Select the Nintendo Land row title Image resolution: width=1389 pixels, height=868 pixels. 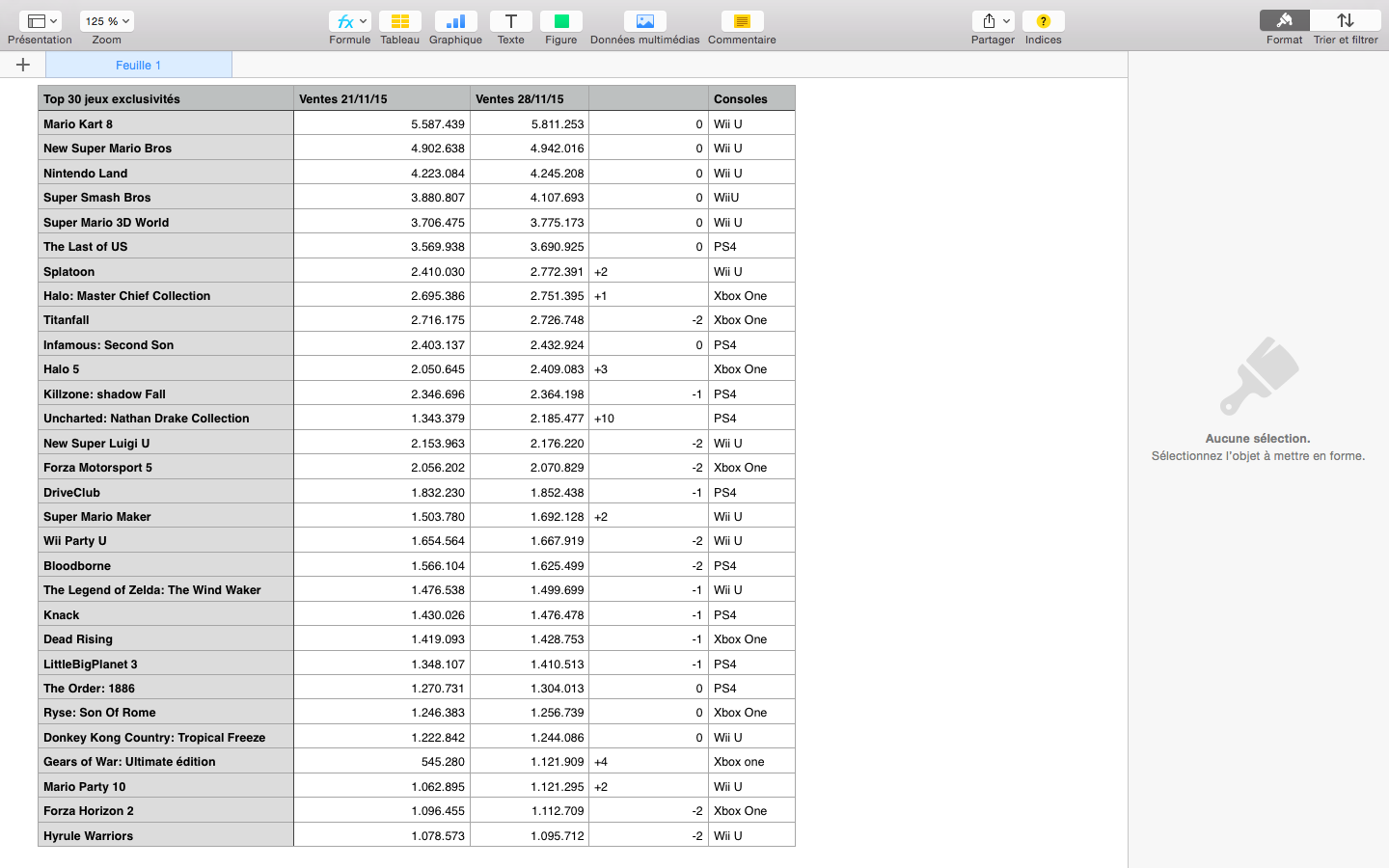166,173
